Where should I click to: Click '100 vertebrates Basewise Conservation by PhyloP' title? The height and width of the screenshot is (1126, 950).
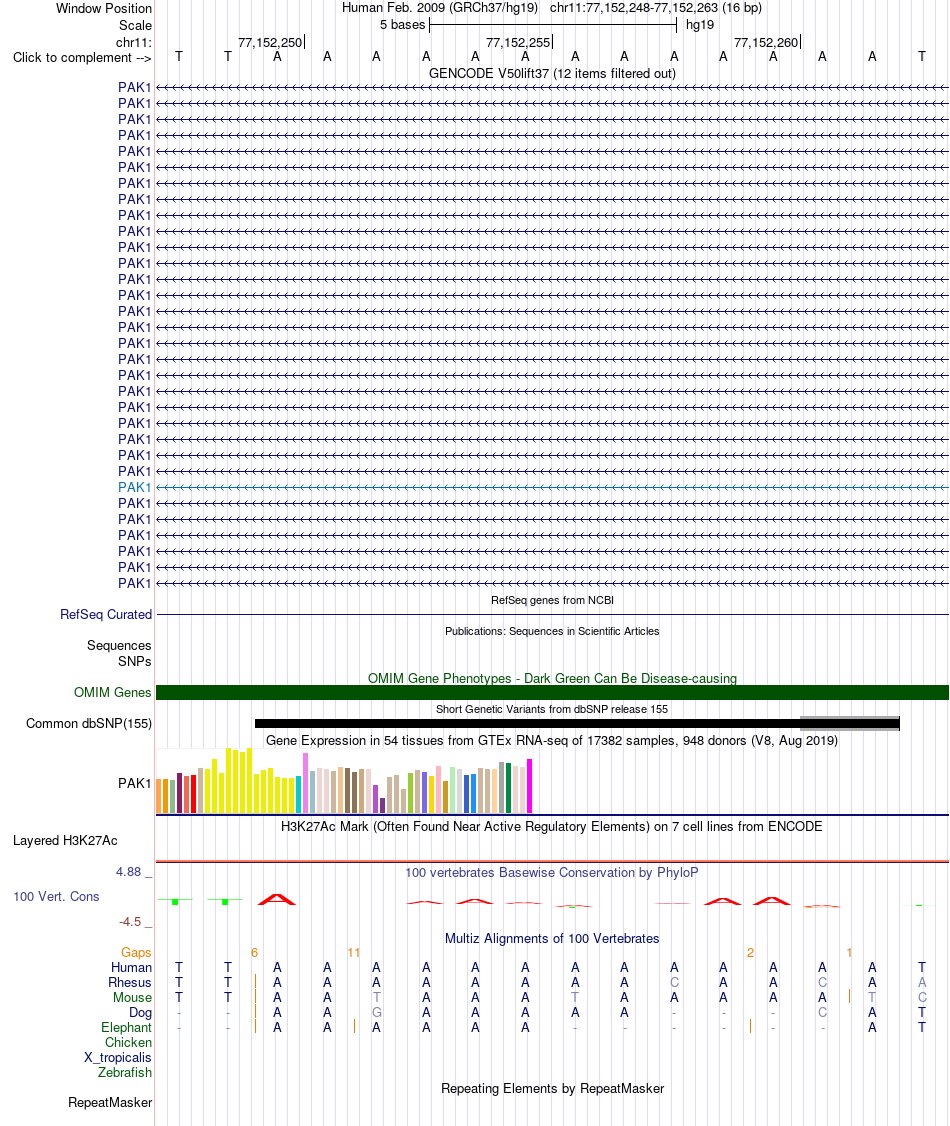click(551, 873)
